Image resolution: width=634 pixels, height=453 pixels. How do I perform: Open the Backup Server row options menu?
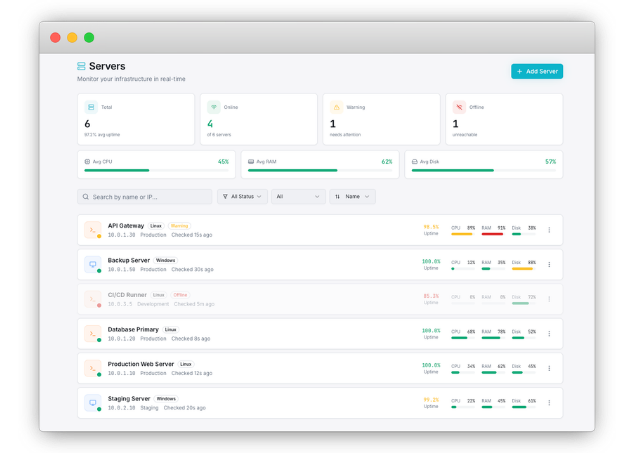(549, 264)
